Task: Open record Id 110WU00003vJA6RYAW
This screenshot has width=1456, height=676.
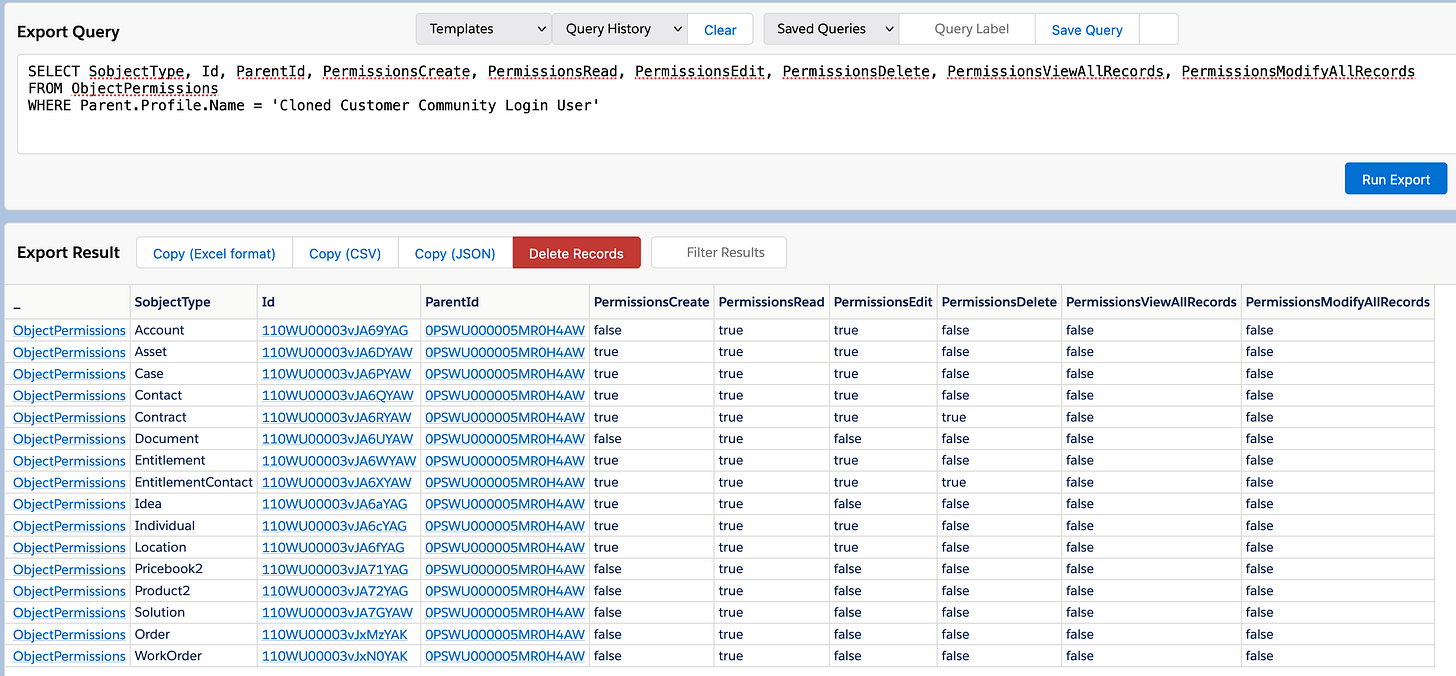Action: (x=337, y=417)
